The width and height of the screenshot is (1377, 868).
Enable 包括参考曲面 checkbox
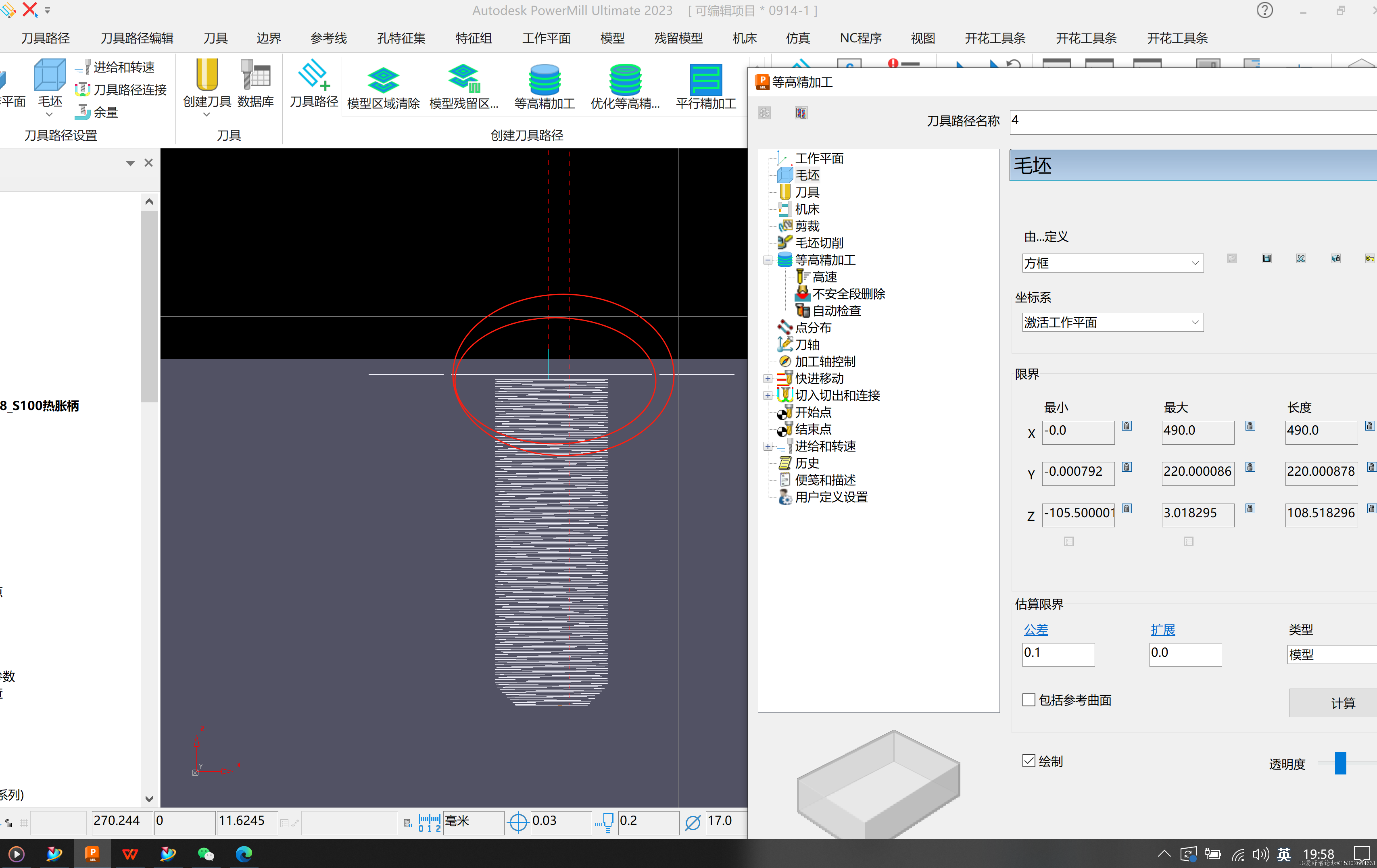(1029, 700)
